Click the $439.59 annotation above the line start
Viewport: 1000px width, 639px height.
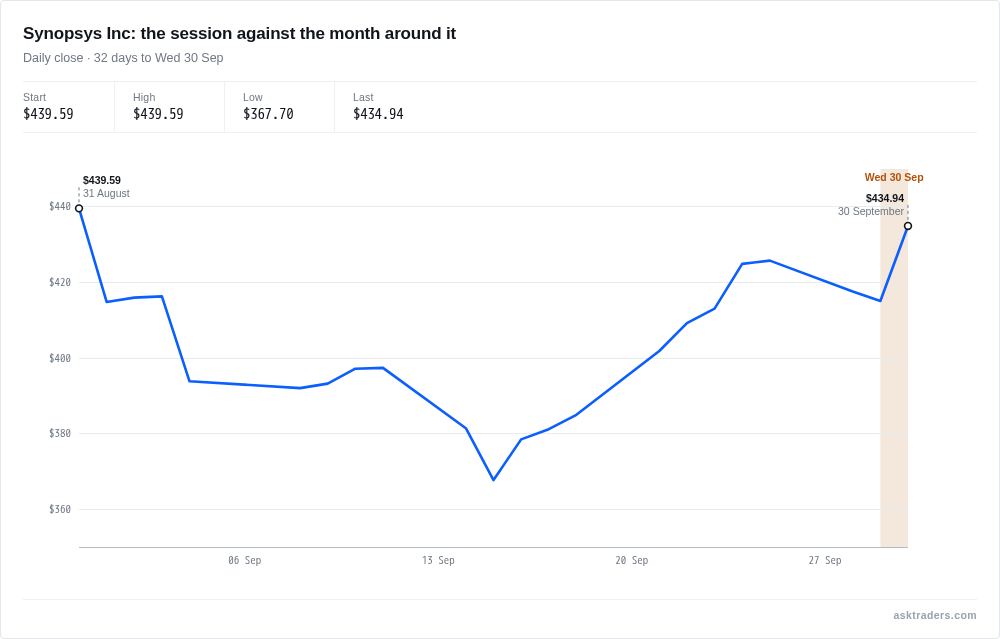tap(102, 180)
